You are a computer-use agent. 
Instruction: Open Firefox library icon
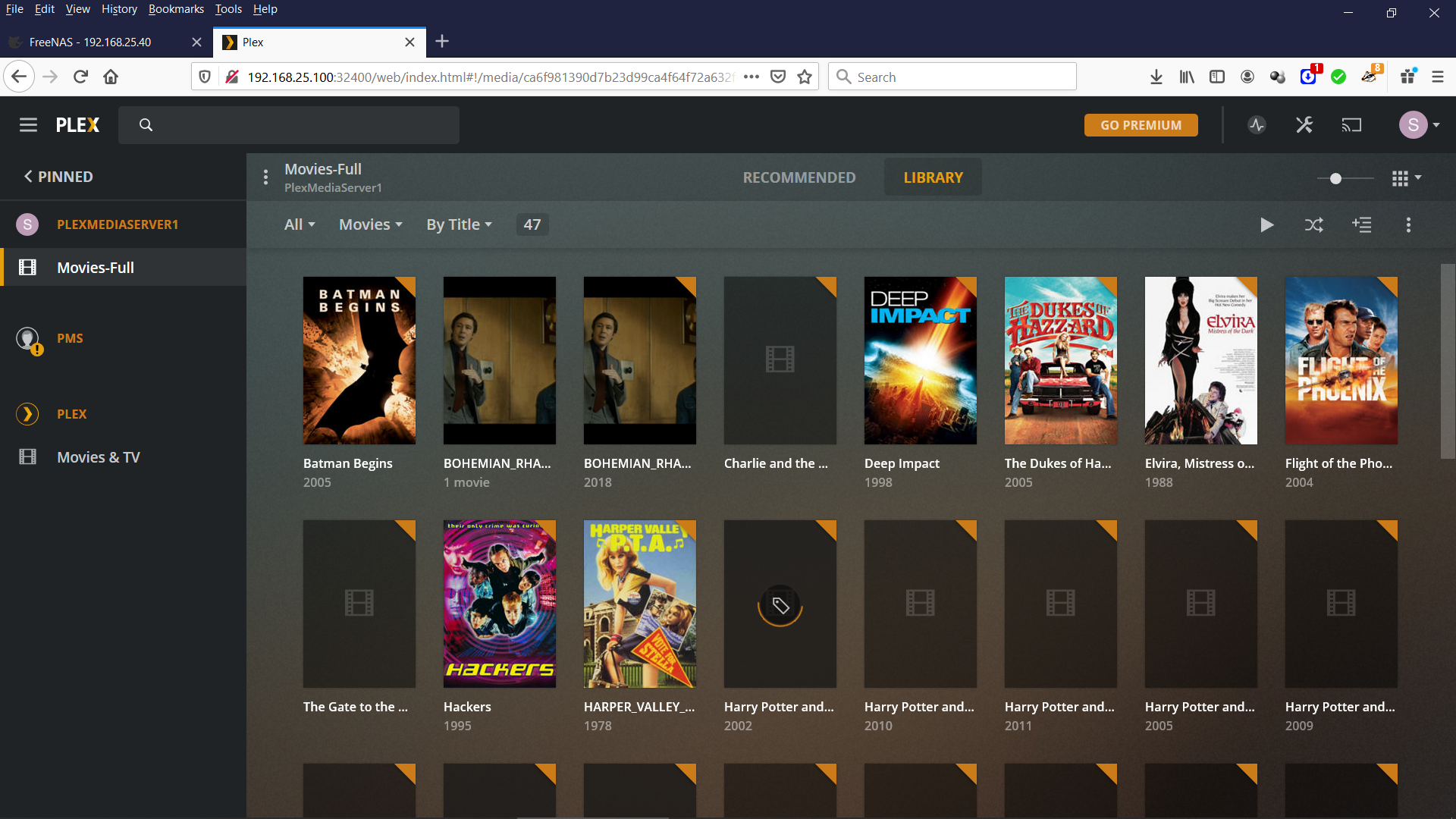click(x=1187, y=77)
